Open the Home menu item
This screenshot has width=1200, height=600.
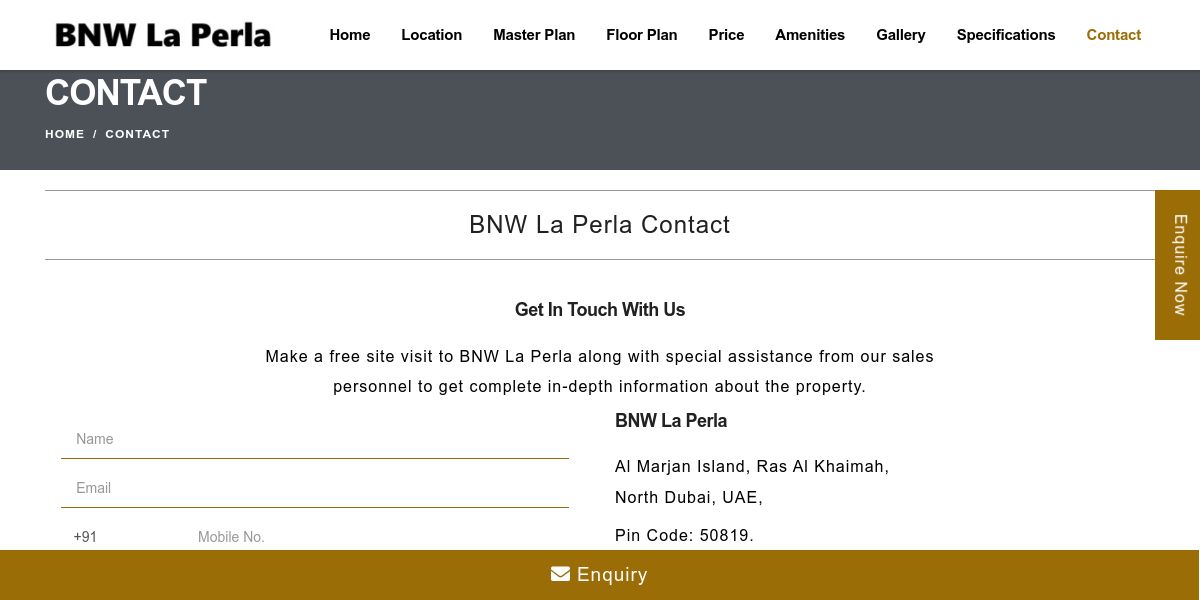pos(350,35)
